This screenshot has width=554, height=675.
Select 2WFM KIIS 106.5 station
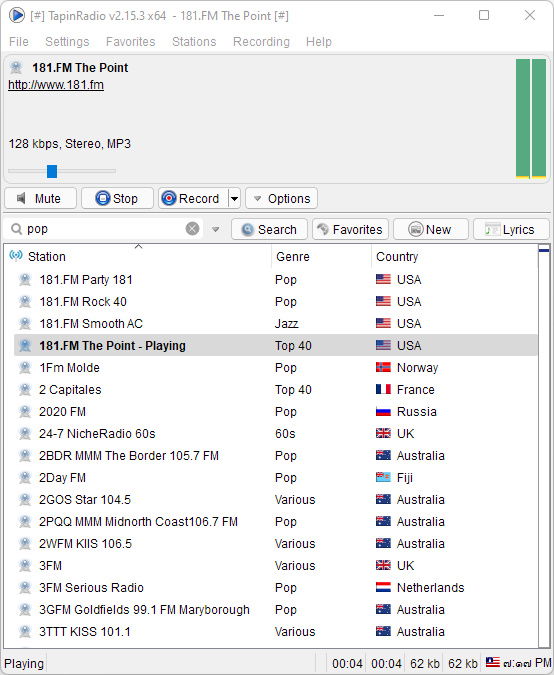point(85,543)
